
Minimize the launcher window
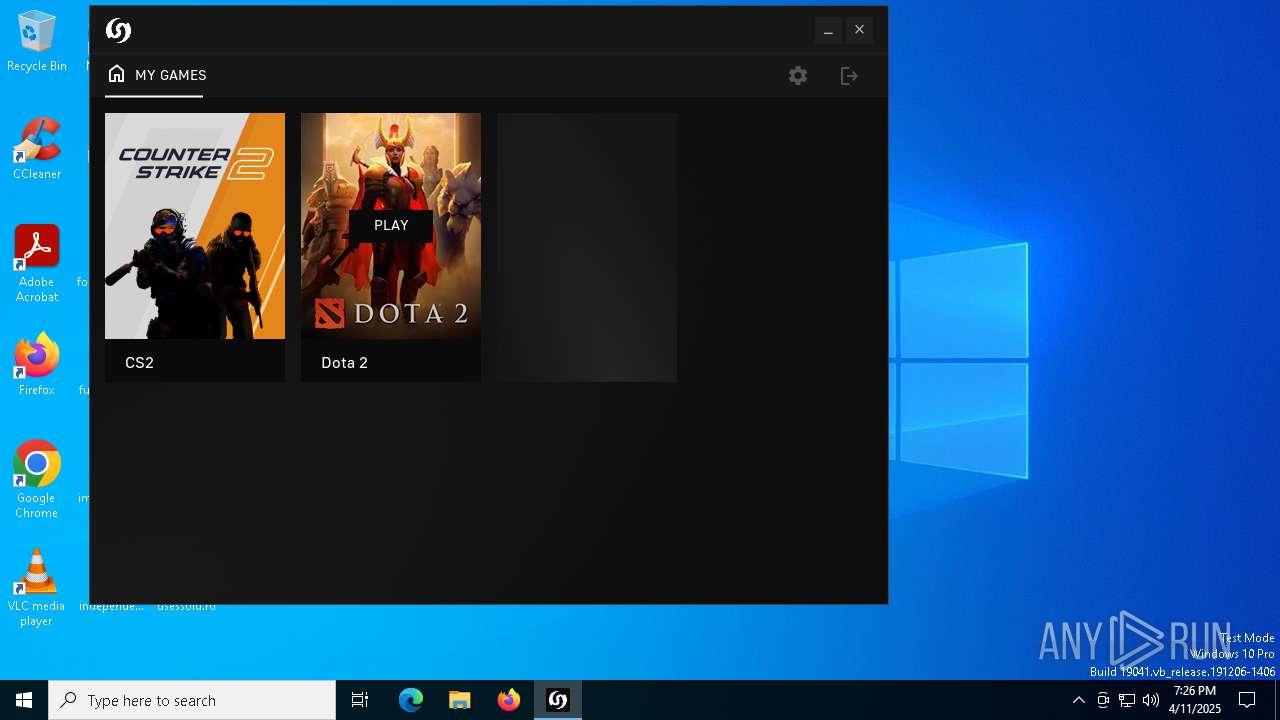[x=828, y=30]
